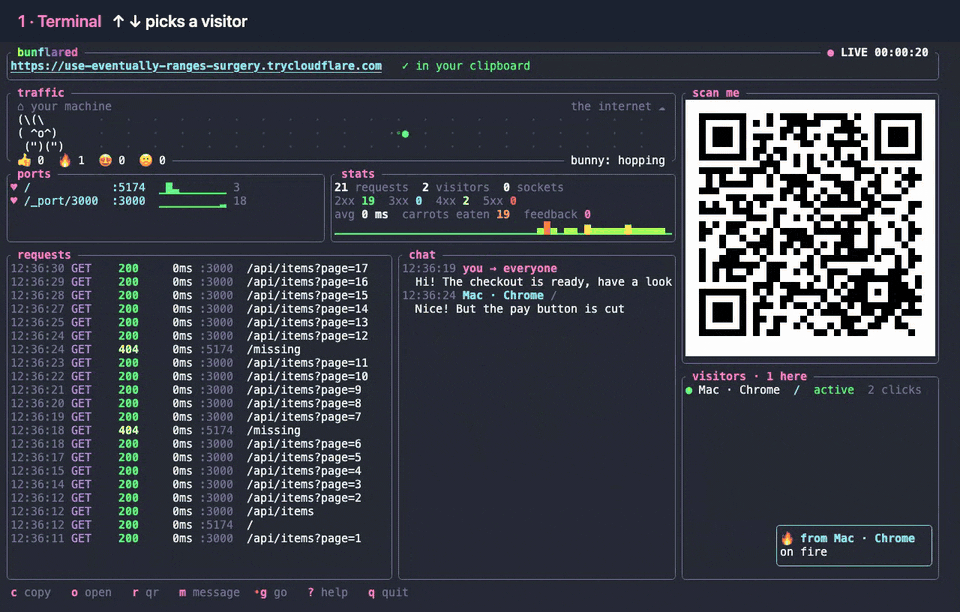Select the 'r qr' shortcut
Screen dimensions: 960x612
click(x=145, y=592)
